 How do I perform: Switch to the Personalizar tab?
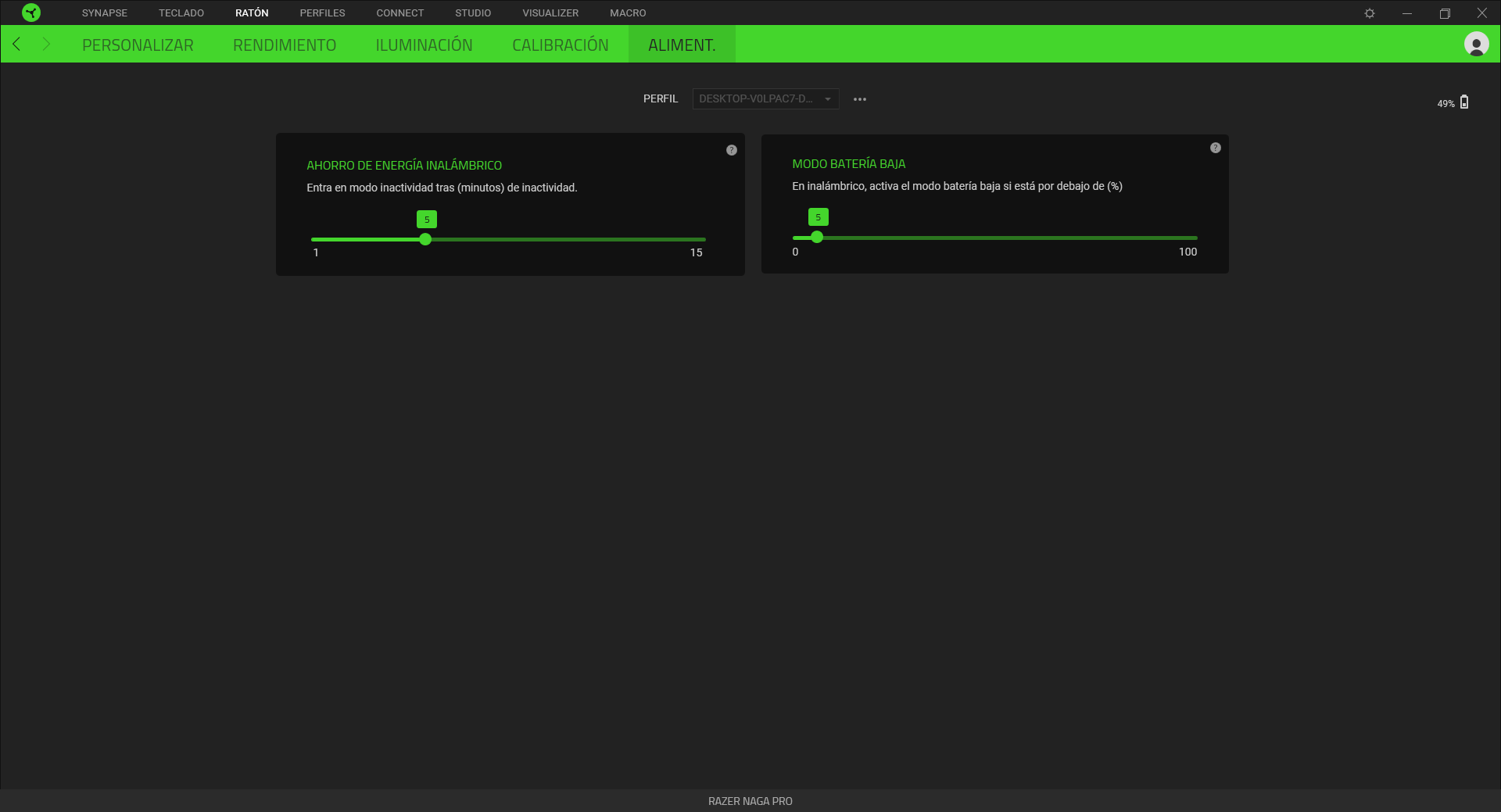pyautogui.click(x=138, y=45)
